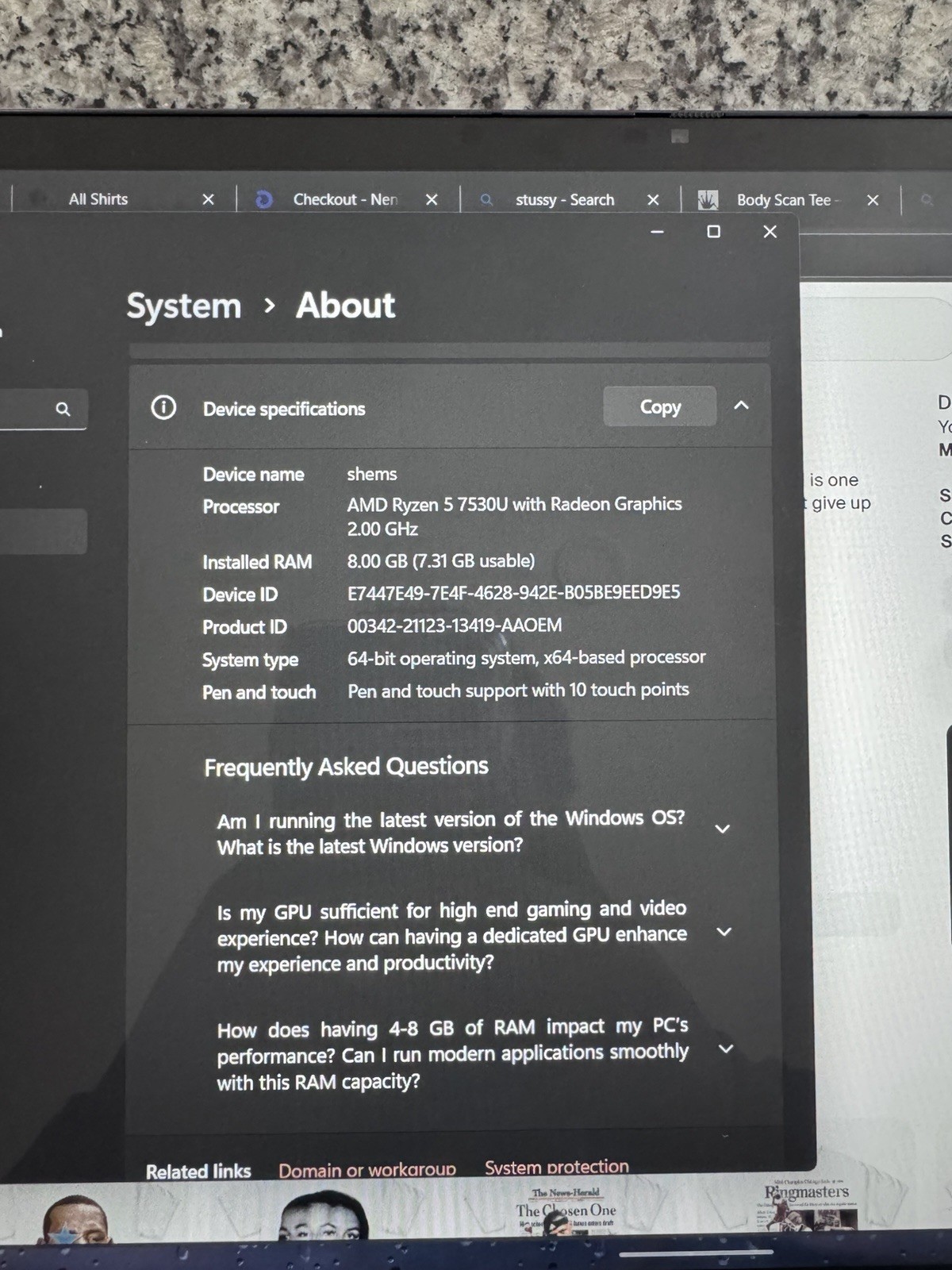Switch to the stussy - Search tab
The height and width of the screenshot is (1270, 952).
565,200
